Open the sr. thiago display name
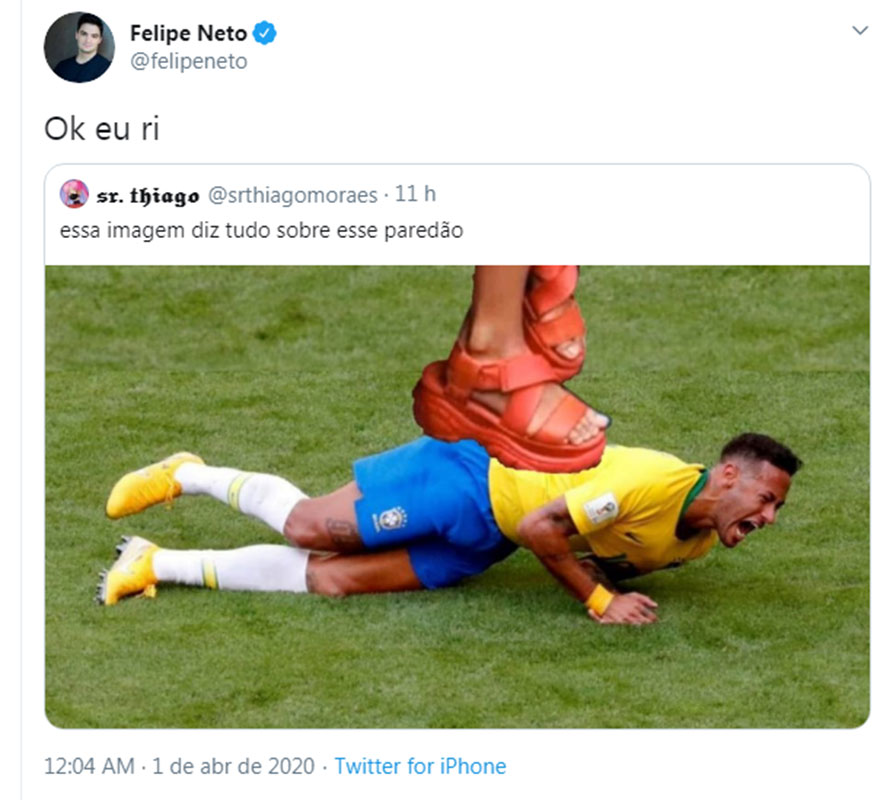The width and height of the screenshot is (880, 800). pyautogui.click(x=148, y=195)
